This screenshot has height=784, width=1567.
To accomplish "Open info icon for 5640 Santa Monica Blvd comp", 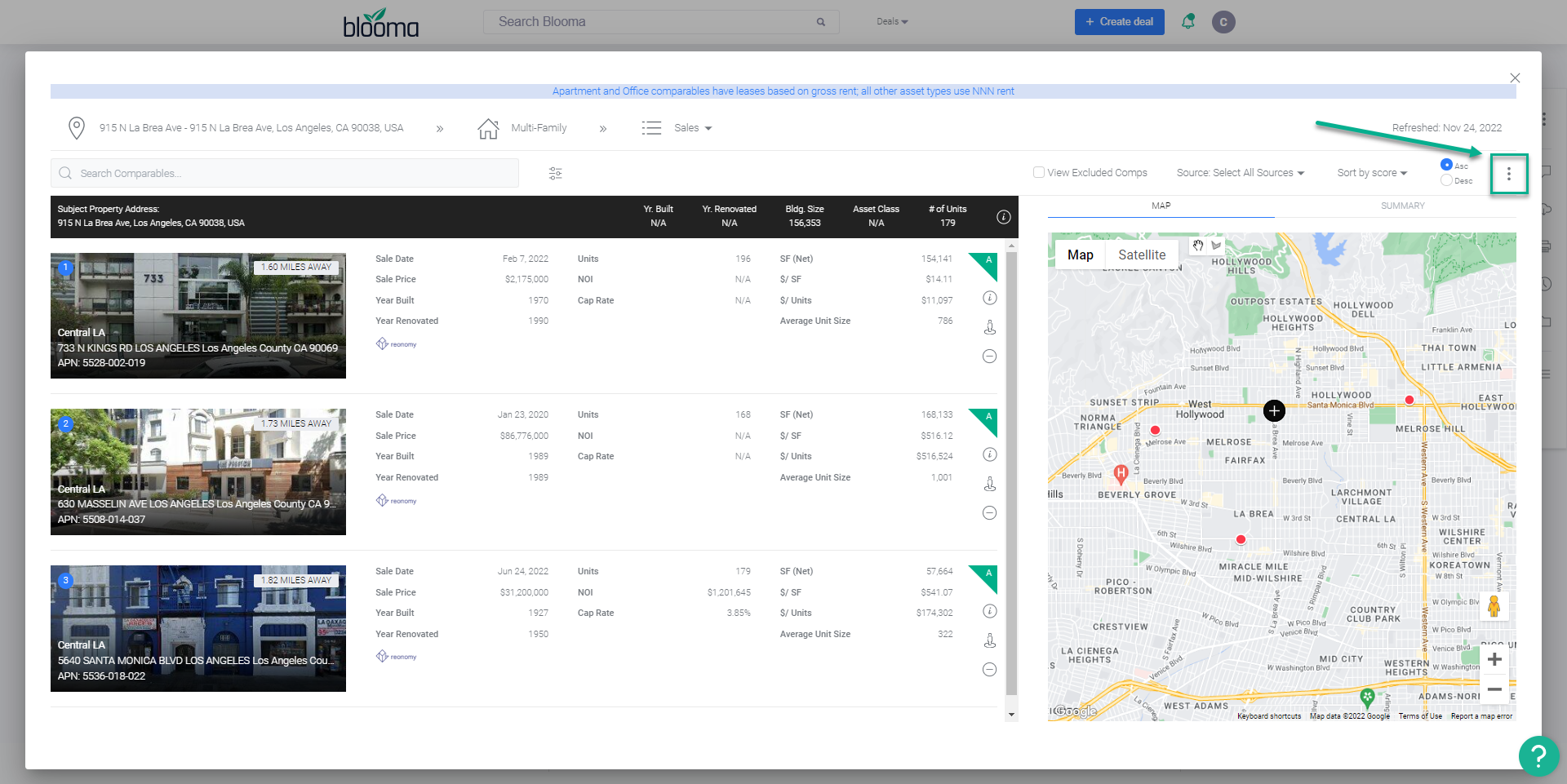I will pos(989,611).
